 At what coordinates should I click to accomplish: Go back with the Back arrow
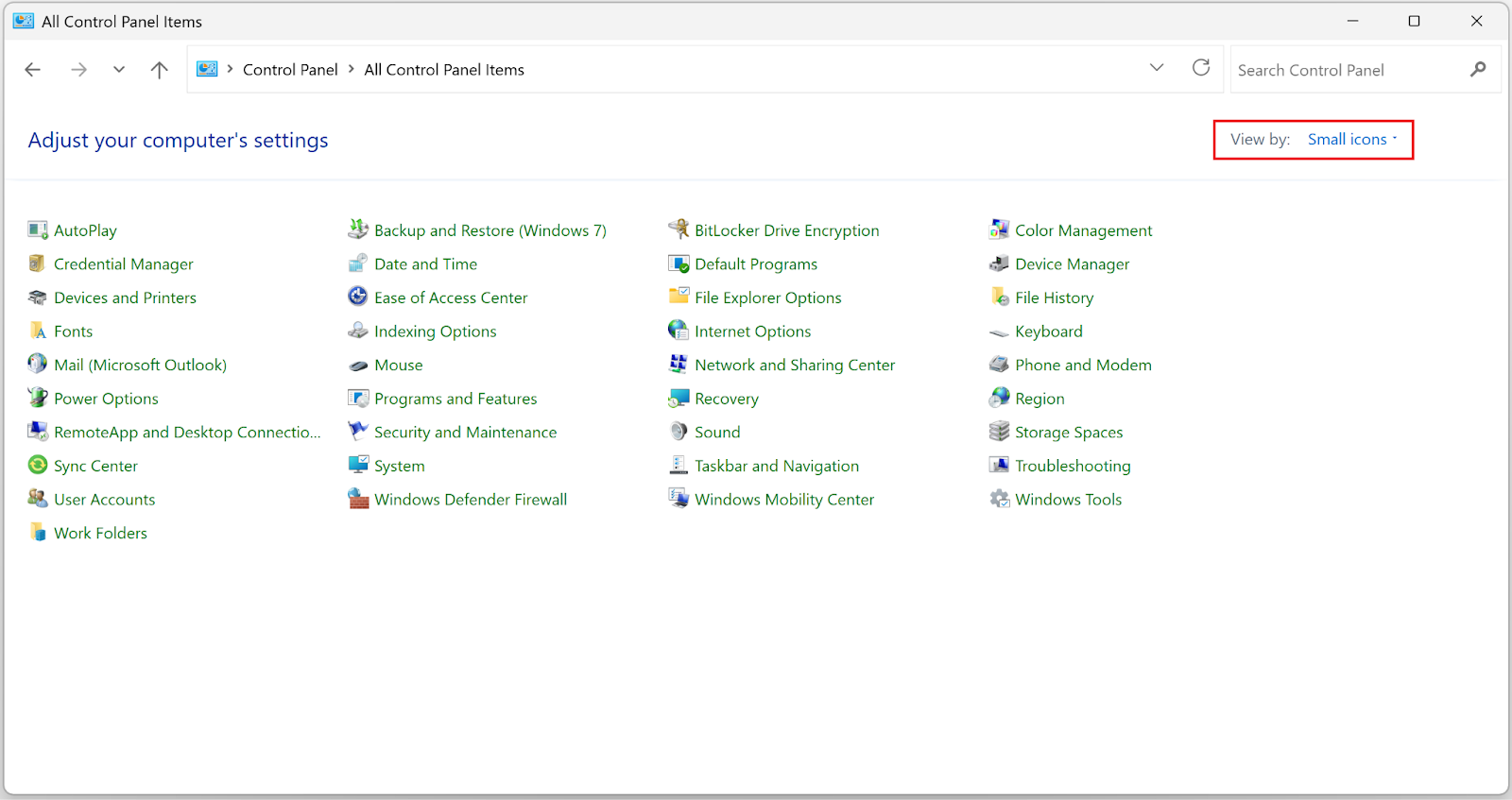coord(33,69)
